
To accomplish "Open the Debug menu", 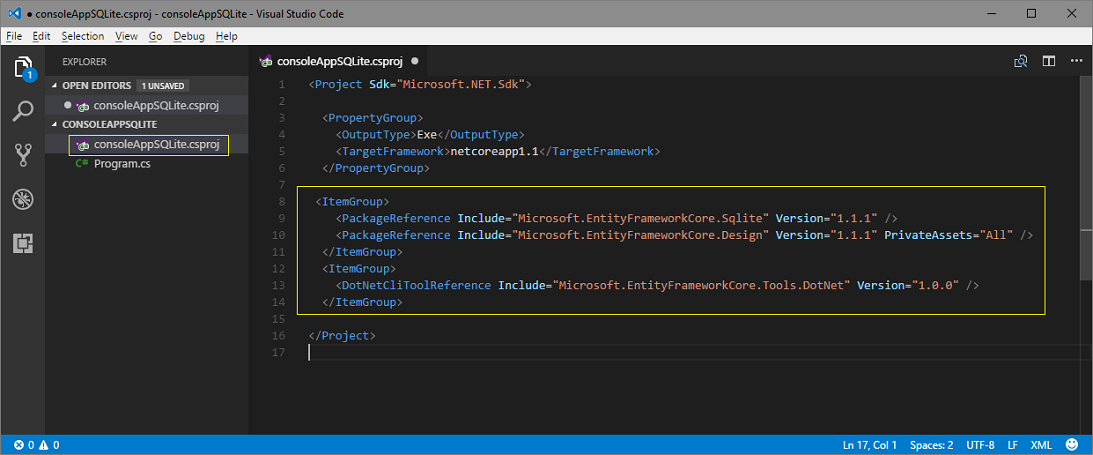I will click(x=189, y=36).
